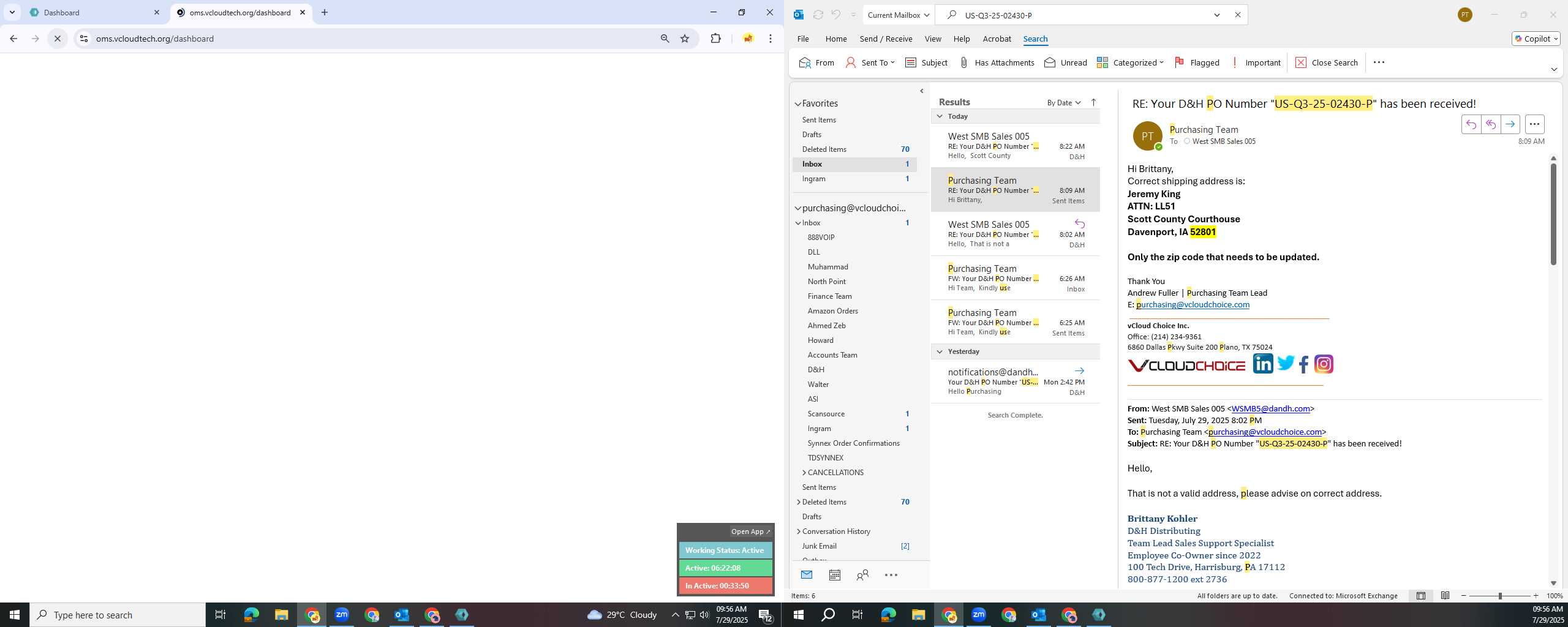Click the reading pane vertical scrollbar thumb
Screen dimensions: 1568x627
pos(1553,213)
